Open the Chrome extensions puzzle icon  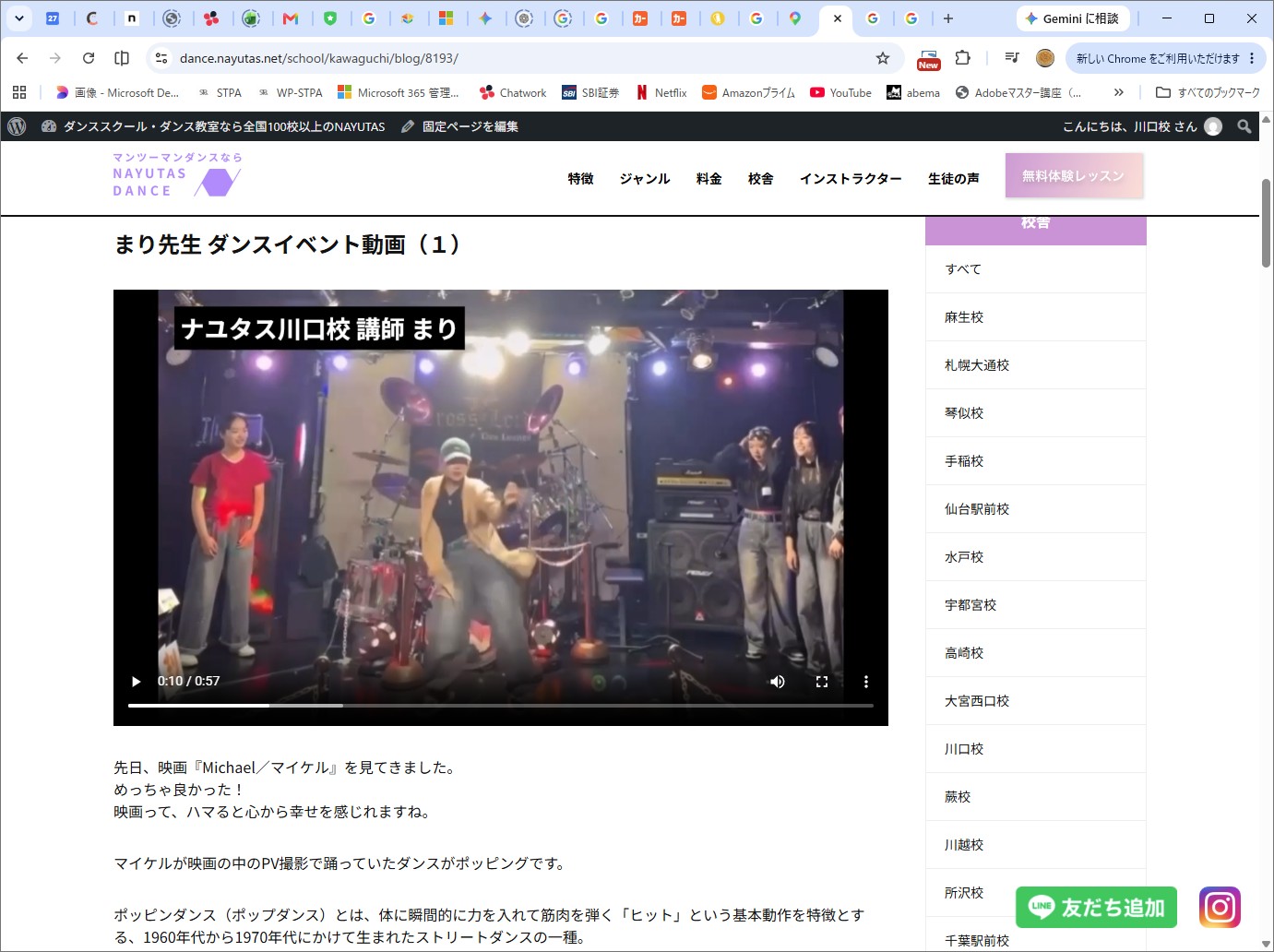[962, 58]
